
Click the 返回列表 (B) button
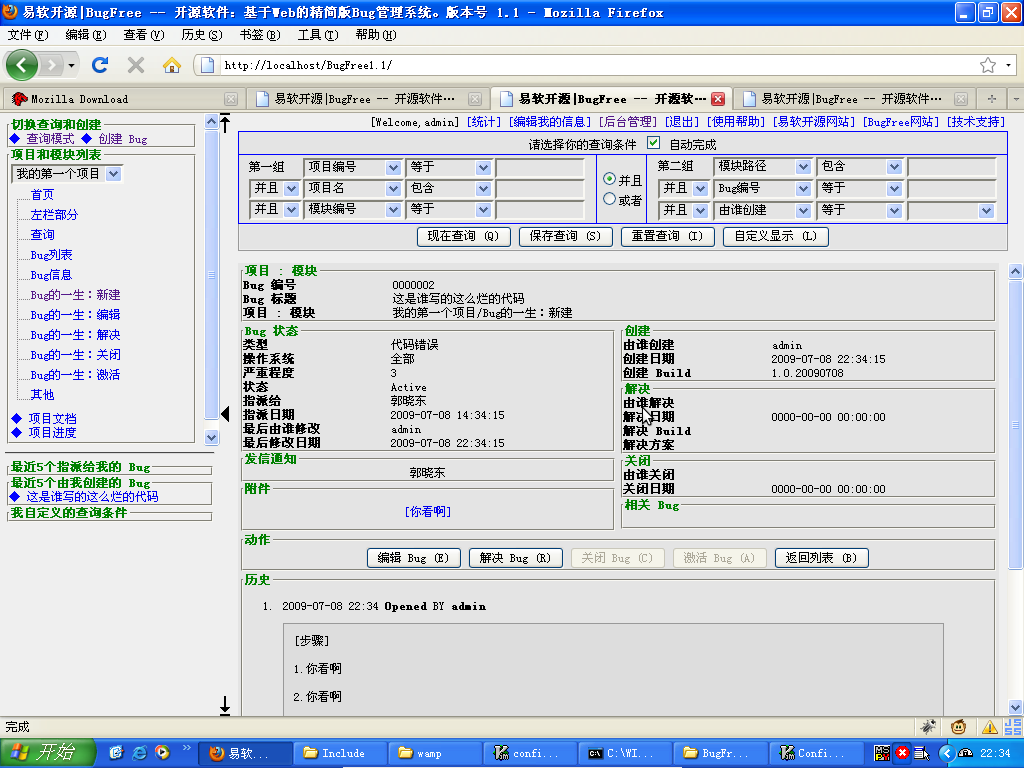point(822,558)
